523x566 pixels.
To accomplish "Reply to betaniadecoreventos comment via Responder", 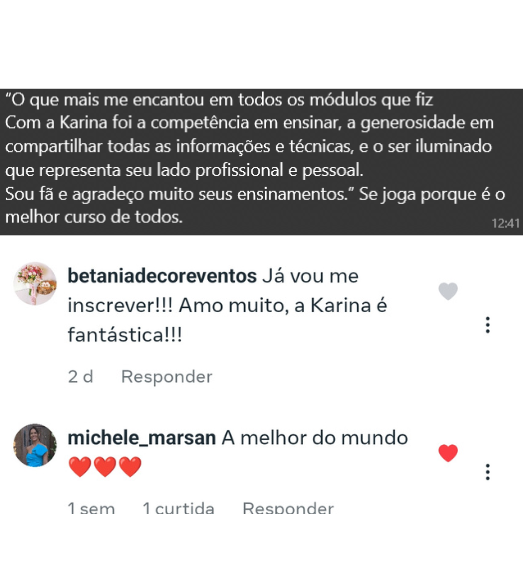I will click(x=167, y=376).
